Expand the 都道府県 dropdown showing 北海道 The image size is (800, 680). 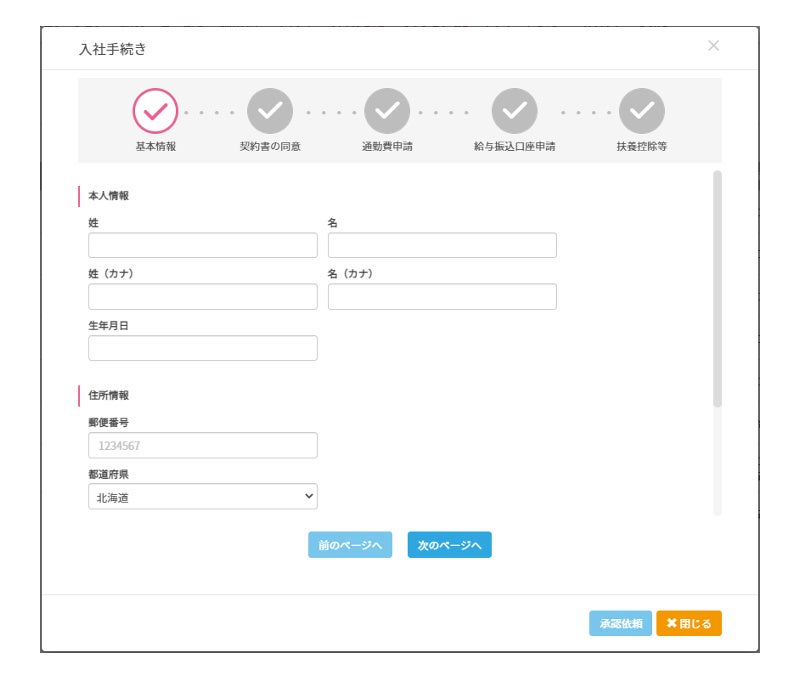(x=203, y=496)
